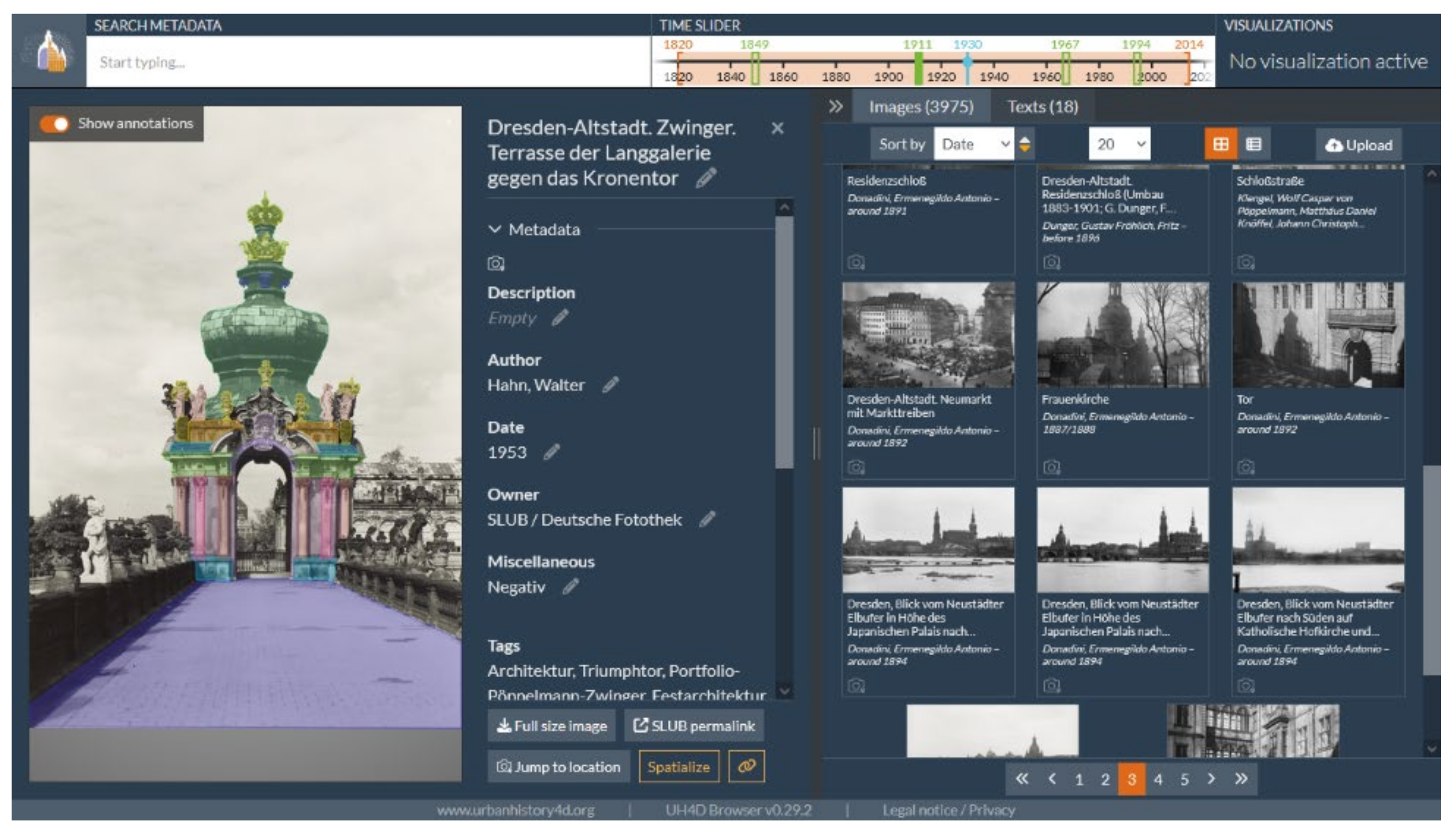This screenshot has width=1456, height=835.
Task: Click the blue 1930 marker on the time slider
Action: coord(967,61)
